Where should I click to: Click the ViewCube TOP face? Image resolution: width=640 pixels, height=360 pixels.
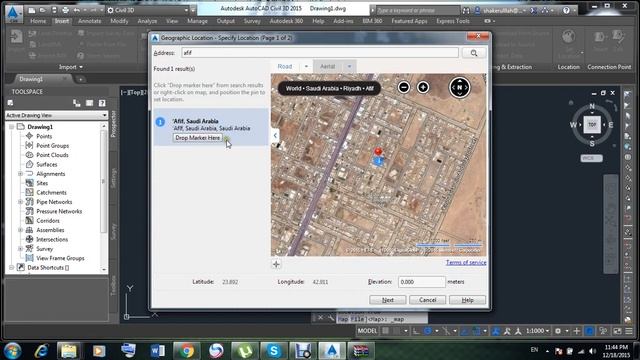592,124
